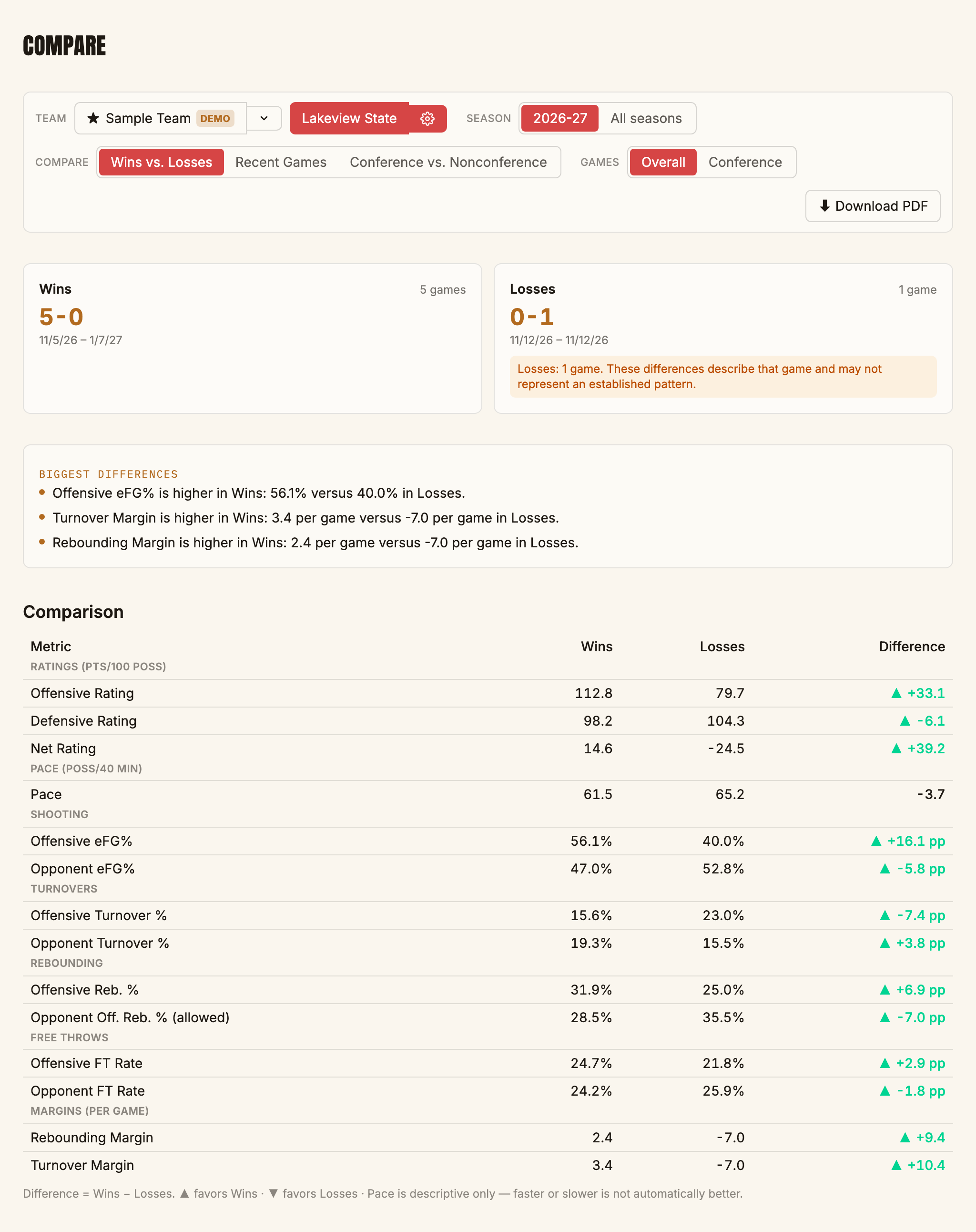This screenshot has width=976, height=1232.
Task: Click the wins date range 11/5/26 – 1/7/27
Action: click(81, 340)
